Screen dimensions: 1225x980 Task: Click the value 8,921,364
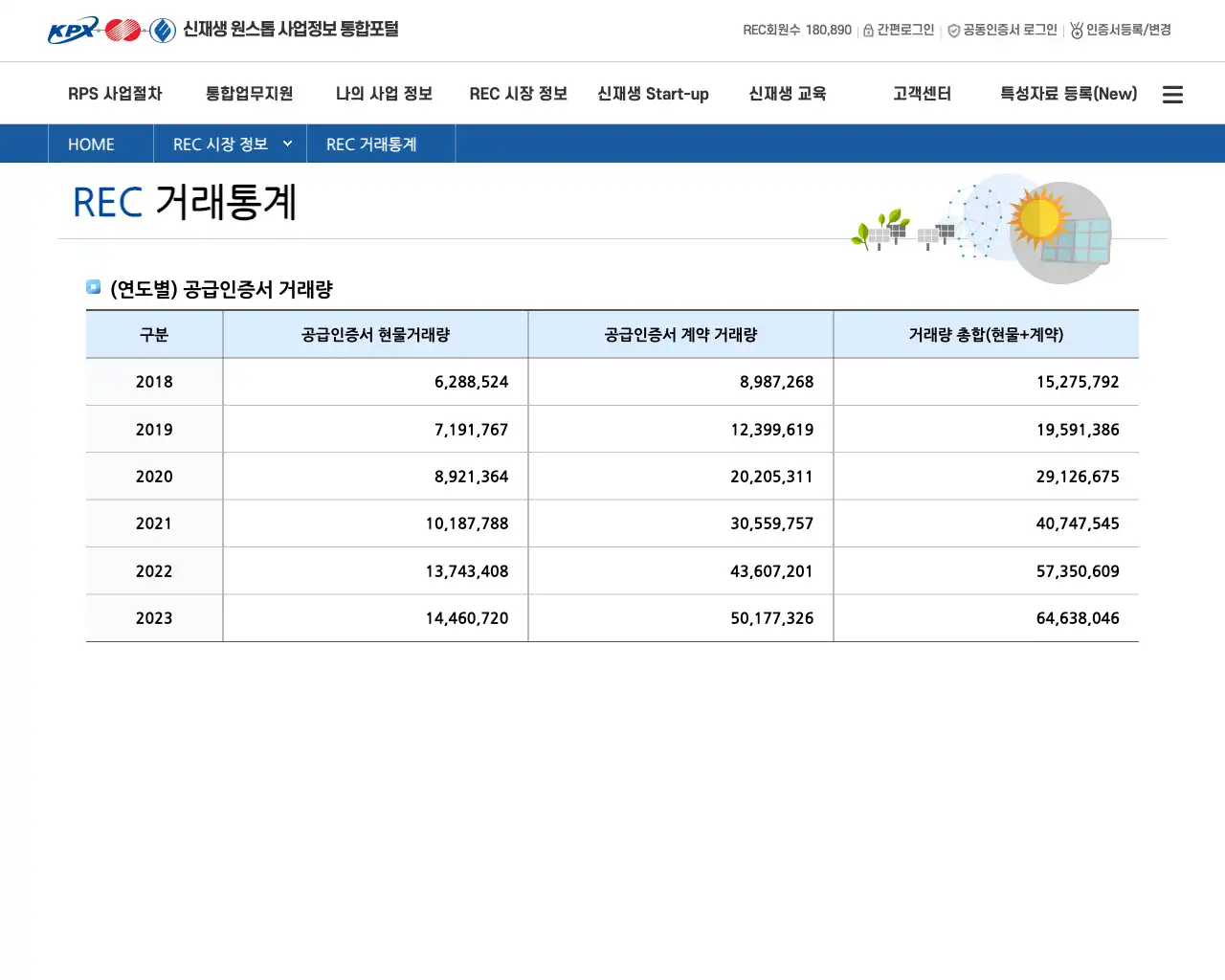(471, 477)
